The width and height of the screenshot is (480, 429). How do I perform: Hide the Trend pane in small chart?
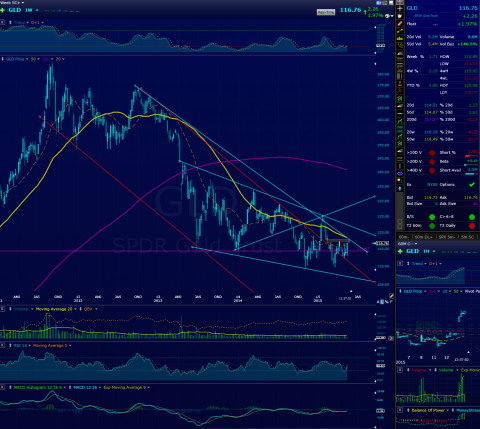pyautogui.click(x=400, y=263)
